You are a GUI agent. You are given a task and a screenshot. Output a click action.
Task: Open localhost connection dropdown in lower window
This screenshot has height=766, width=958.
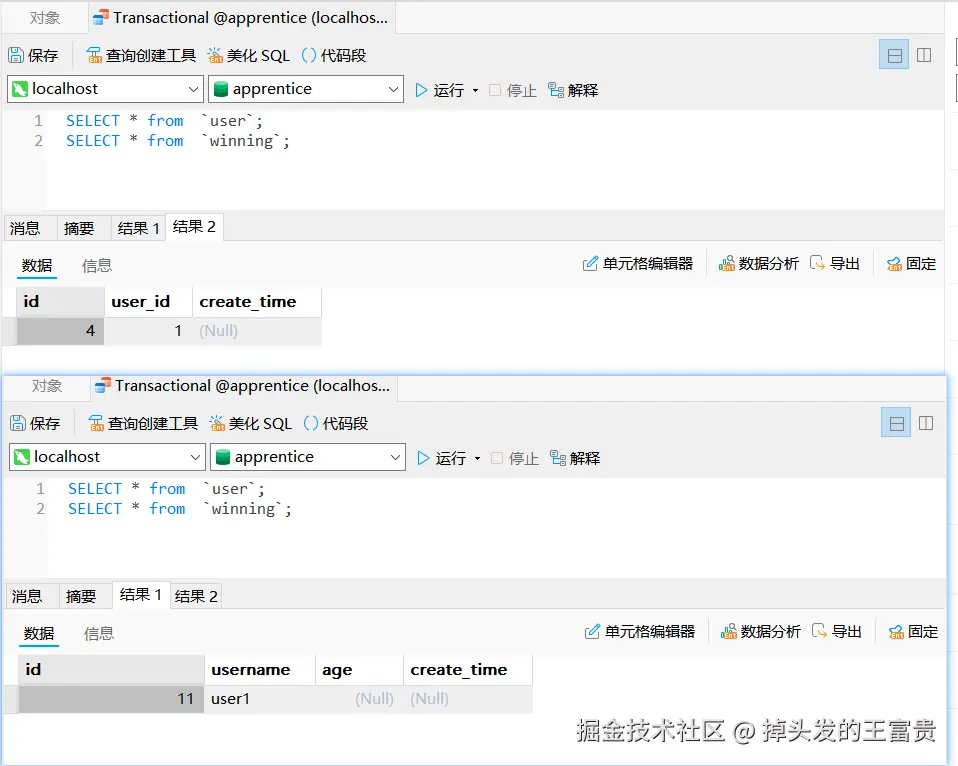[x=107, y=457]
